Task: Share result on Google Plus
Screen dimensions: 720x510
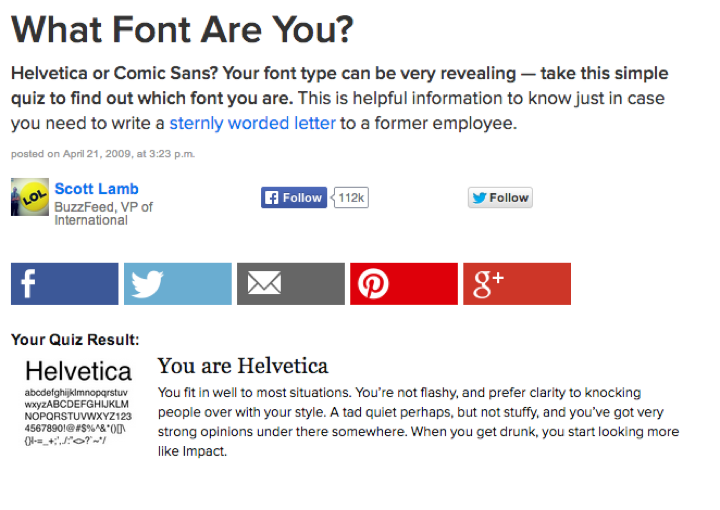Action: pos(516,284)
